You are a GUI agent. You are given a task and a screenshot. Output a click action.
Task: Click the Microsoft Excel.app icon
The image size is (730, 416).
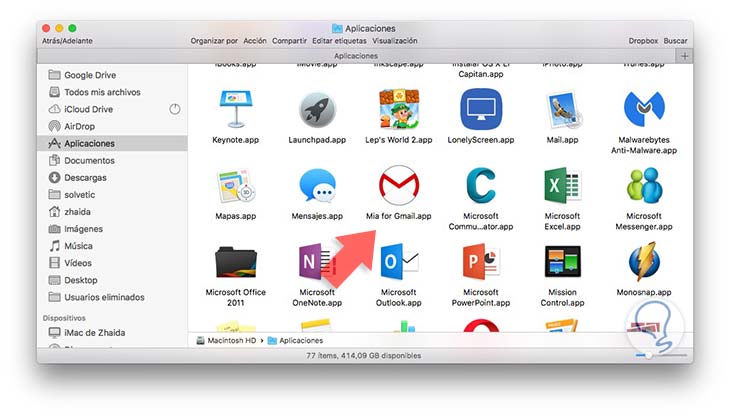click(x=562, y=186)
